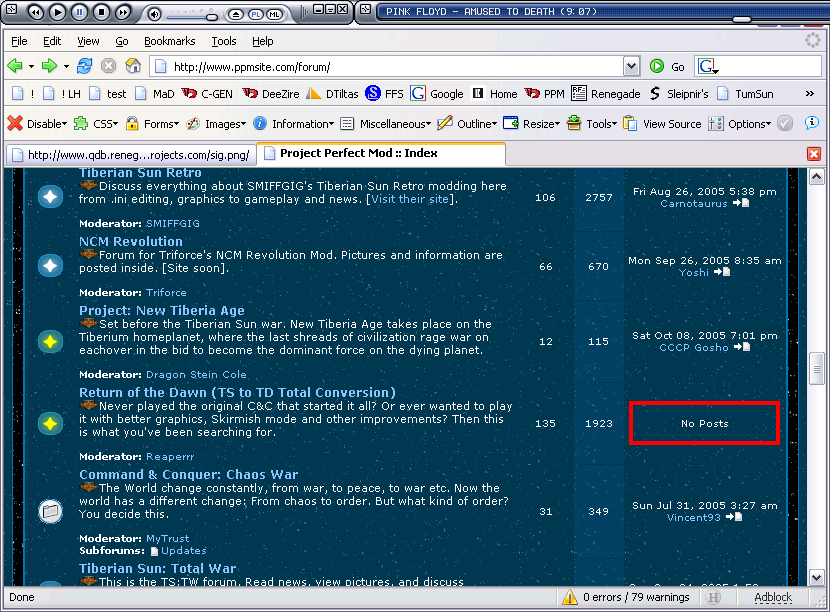This screenshot has height=612, width=830.
Task: Click View Source in the web developer toolbar
Action: pyautogui.click(x=662, y=124)
